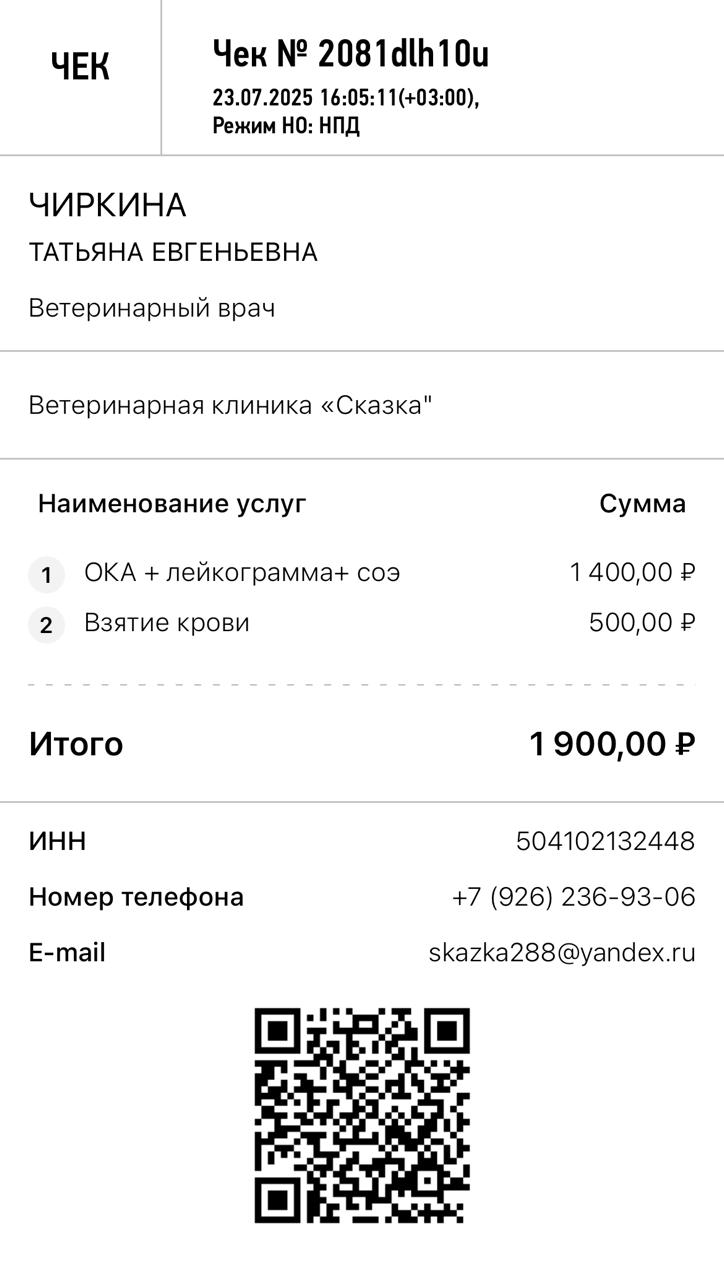Click the QR code image

362,1116
